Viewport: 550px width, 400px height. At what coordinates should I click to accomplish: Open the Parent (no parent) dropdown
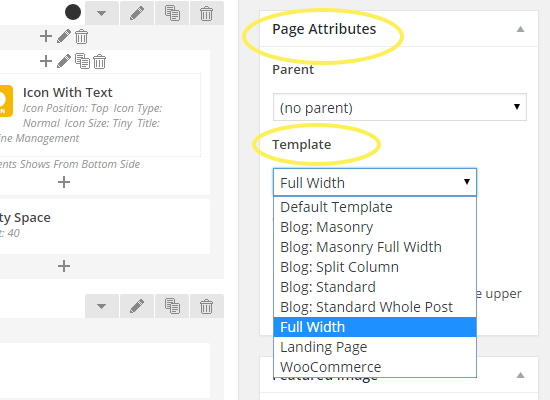(x=400, y=107)
